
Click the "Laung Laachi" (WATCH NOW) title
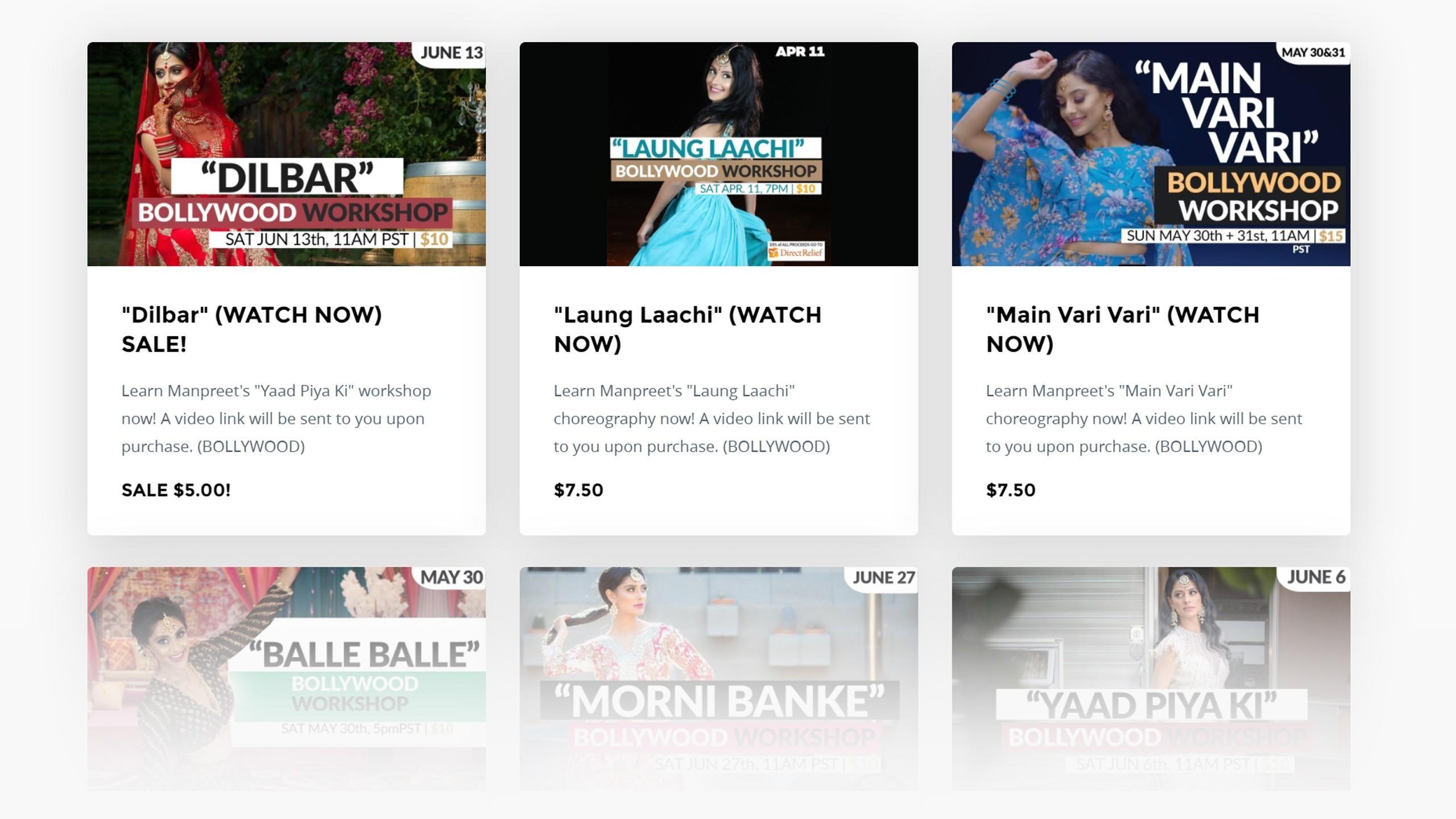coord(688,329)
